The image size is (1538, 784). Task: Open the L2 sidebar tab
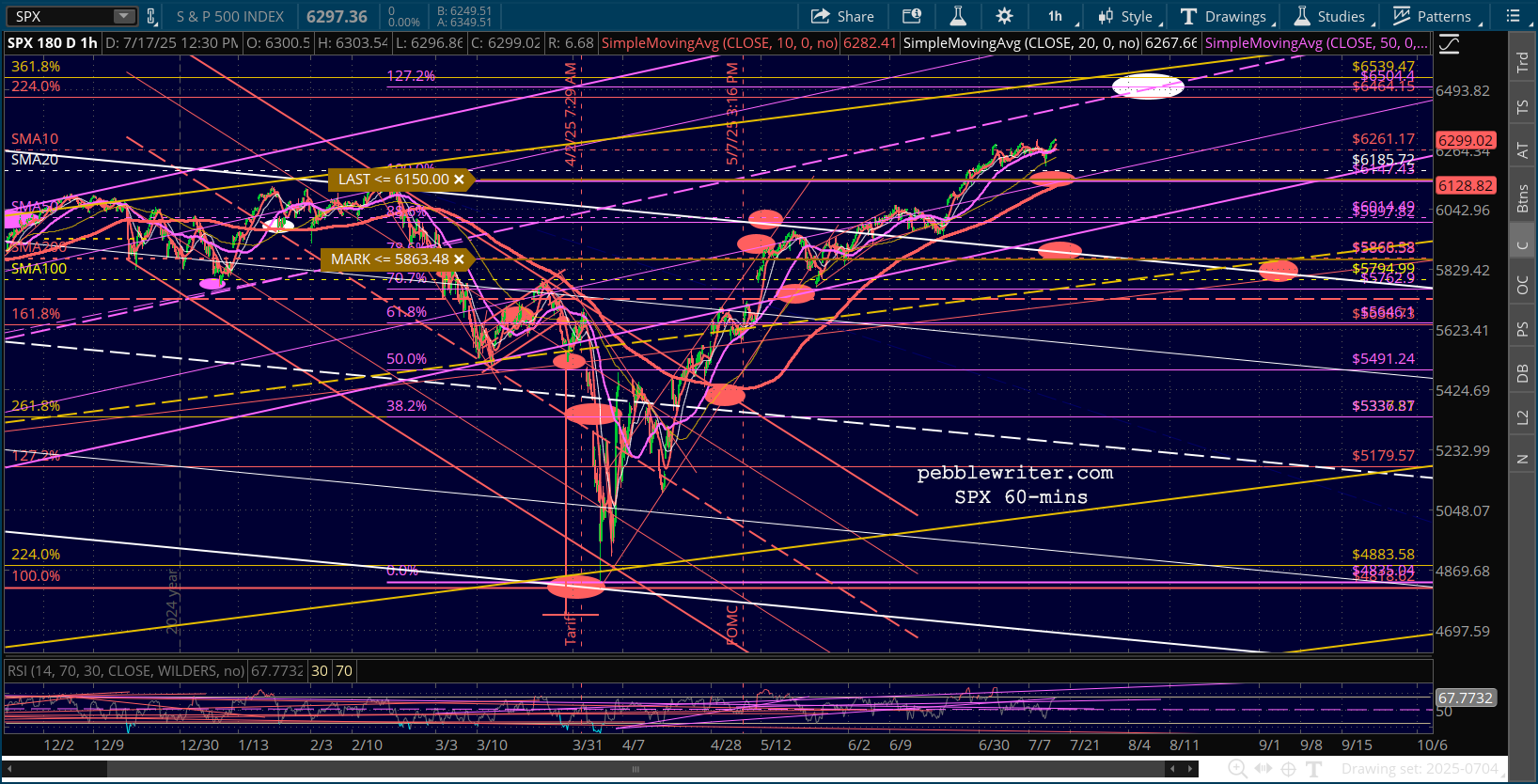tap(1522, 416)
